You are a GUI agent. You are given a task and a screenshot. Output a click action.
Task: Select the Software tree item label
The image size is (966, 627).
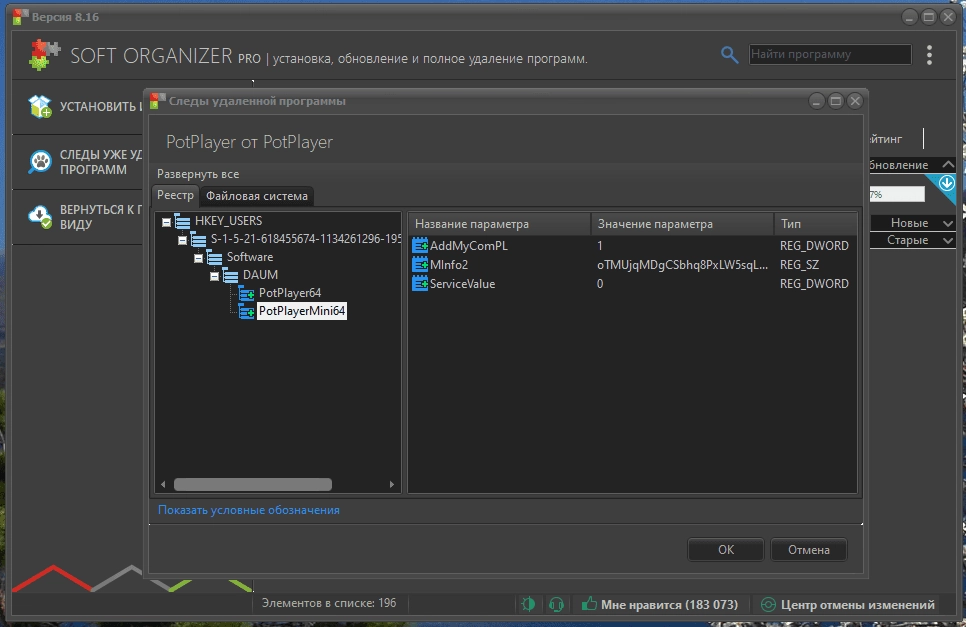click(250, 257)
